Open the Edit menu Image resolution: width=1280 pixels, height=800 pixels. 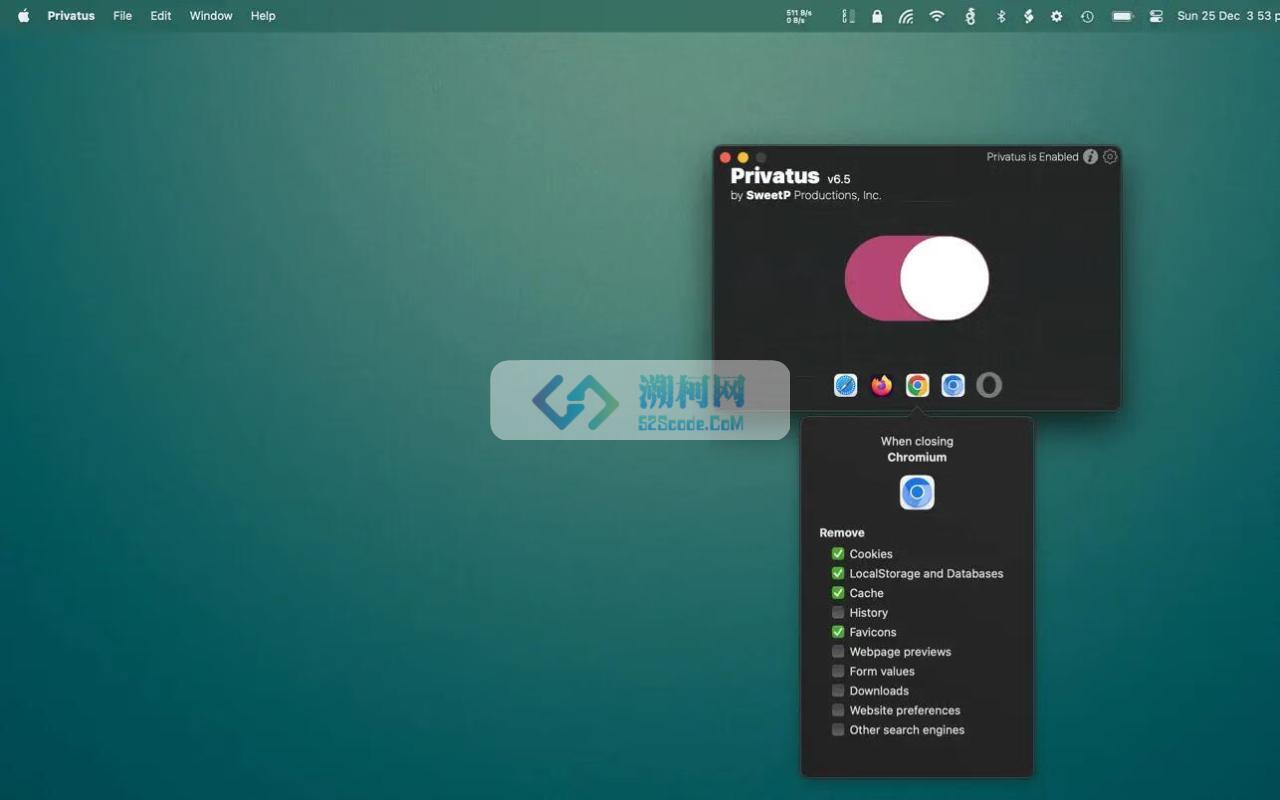(161, 16)
